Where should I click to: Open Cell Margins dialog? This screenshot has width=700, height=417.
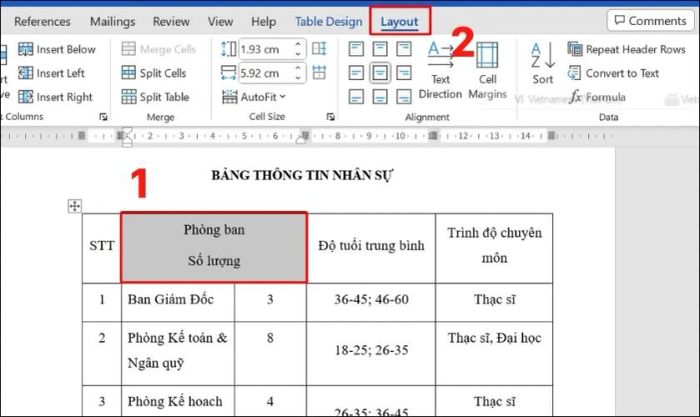[488, 71]
